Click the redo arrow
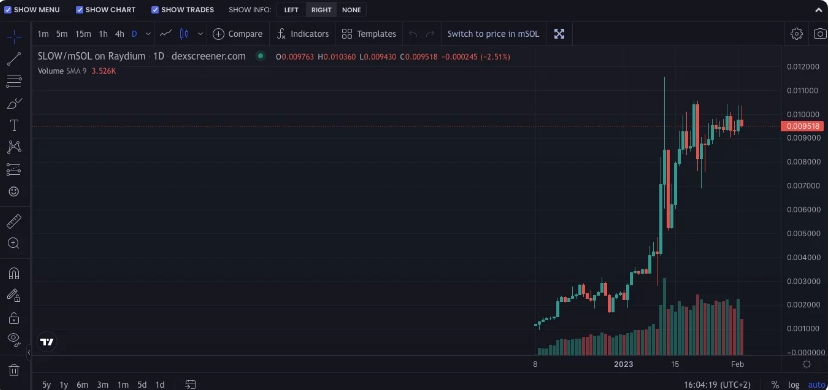Image resolution: width=829 pixels, height=390 pixels. (430, 34)
